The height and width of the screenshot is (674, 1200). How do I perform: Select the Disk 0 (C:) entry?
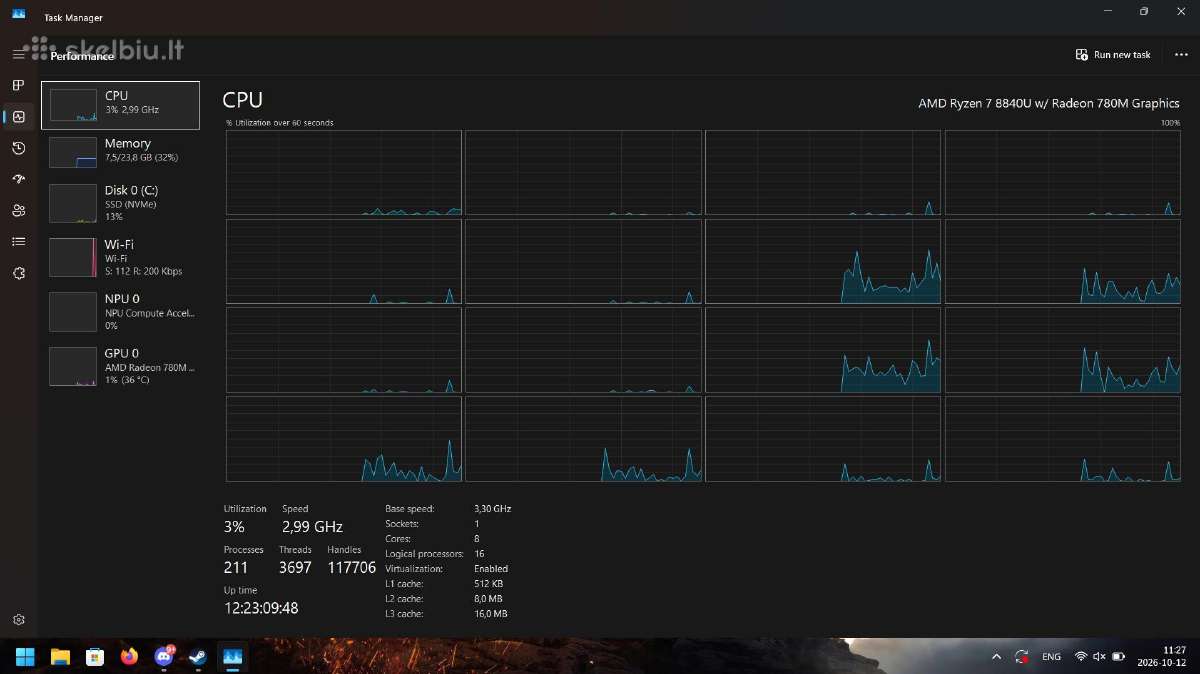click(x=120, y=203)
